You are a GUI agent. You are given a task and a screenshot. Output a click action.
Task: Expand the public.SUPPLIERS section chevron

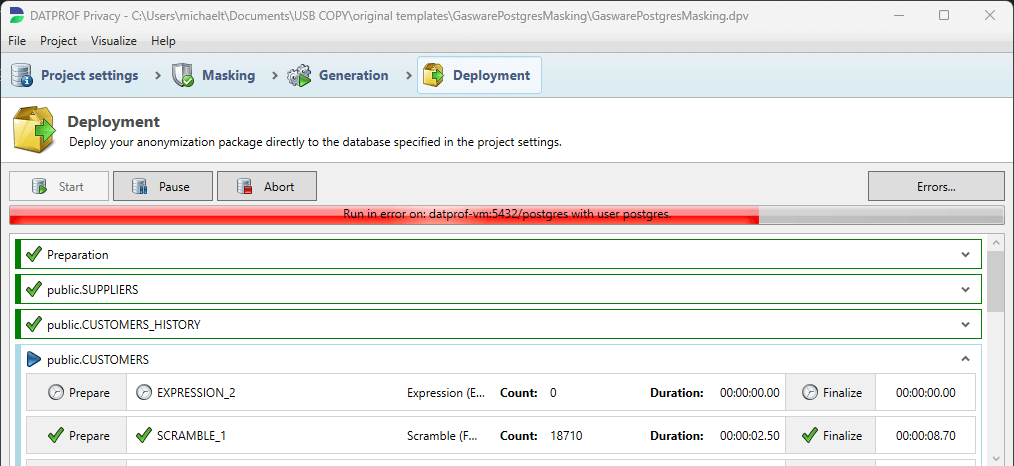click(x=965, y=290)
